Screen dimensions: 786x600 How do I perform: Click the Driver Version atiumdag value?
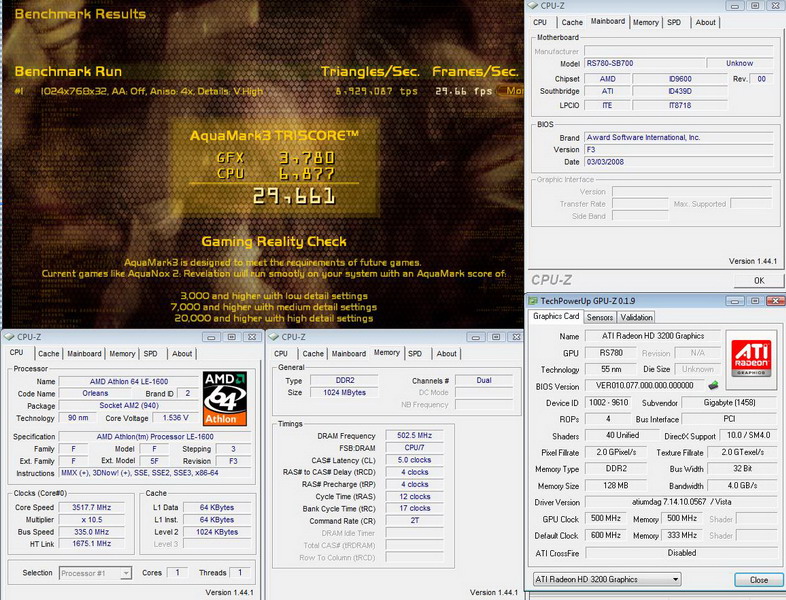[x=681, y=502]
